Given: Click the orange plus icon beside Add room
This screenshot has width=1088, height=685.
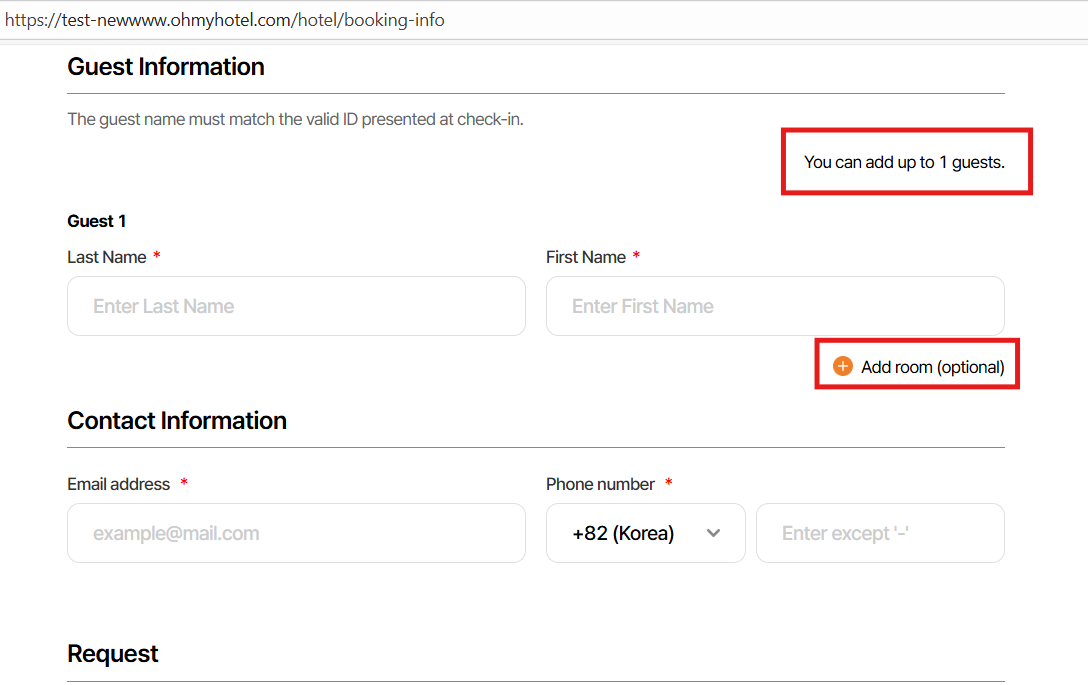Looking at the screenshot, I should pos(843,367).
